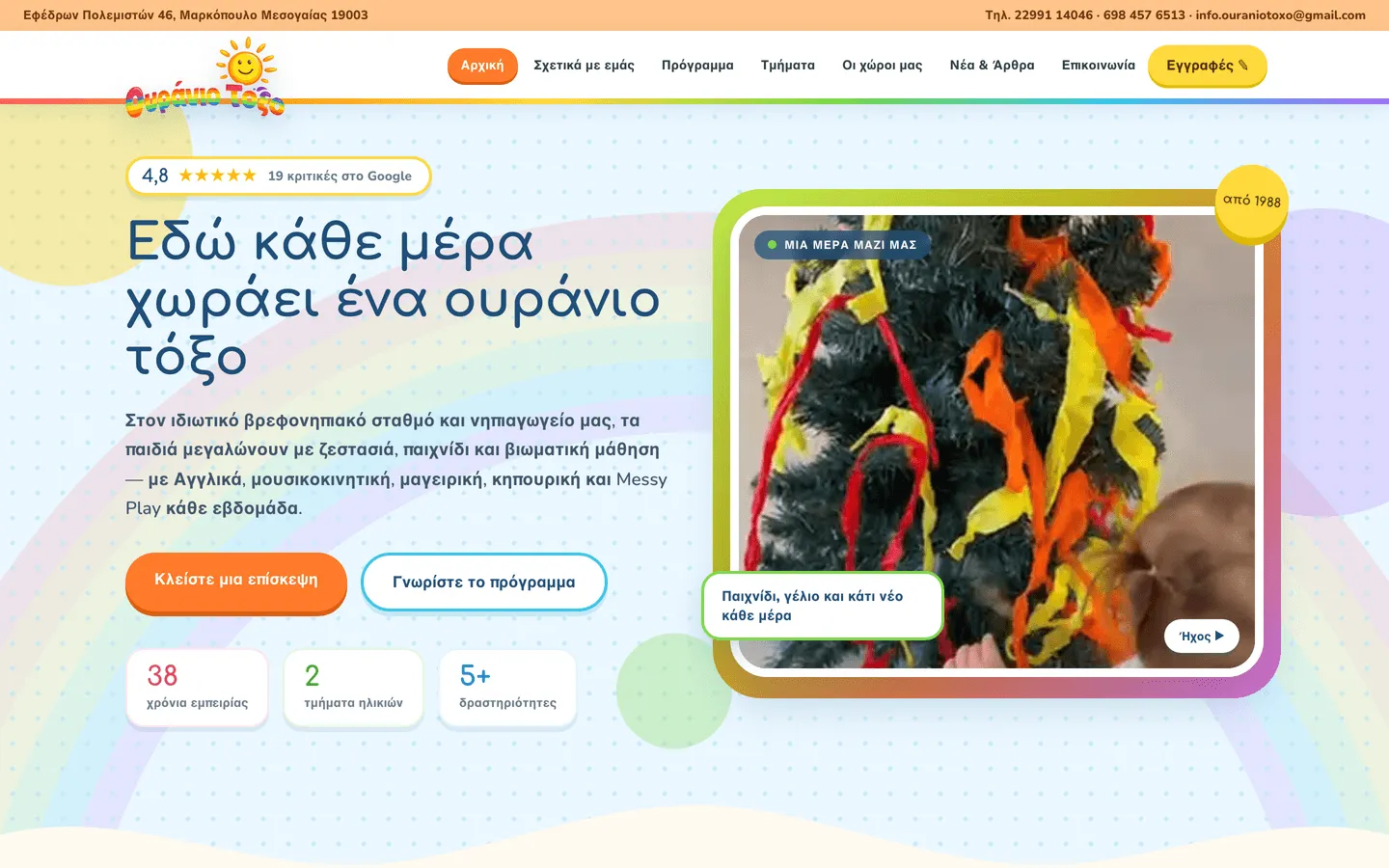Open the Τμήματα menu item
This screenshot has height=868, width=1389.
click(x=788, y=66)
